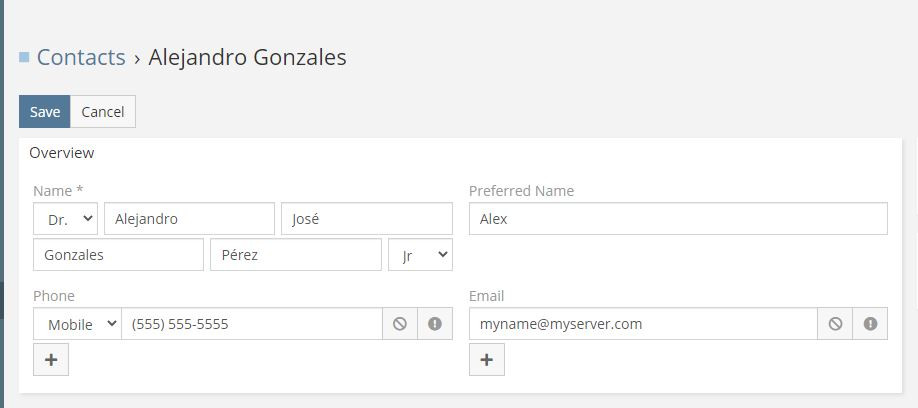Image resolution: width=918 pixels, height=408 pixels.
Task: Focus the last name field with Gonzales
Action: 118,255
